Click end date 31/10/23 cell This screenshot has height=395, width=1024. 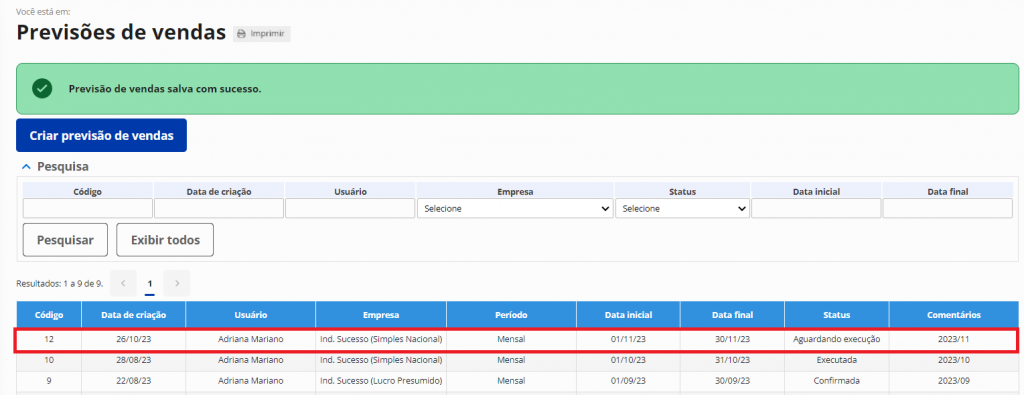732,360
